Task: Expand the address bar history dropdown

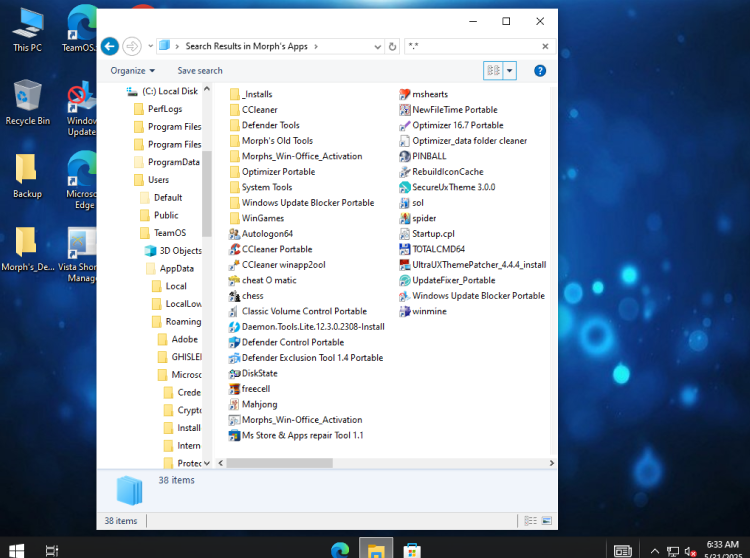Action: [x=377, y=46]
